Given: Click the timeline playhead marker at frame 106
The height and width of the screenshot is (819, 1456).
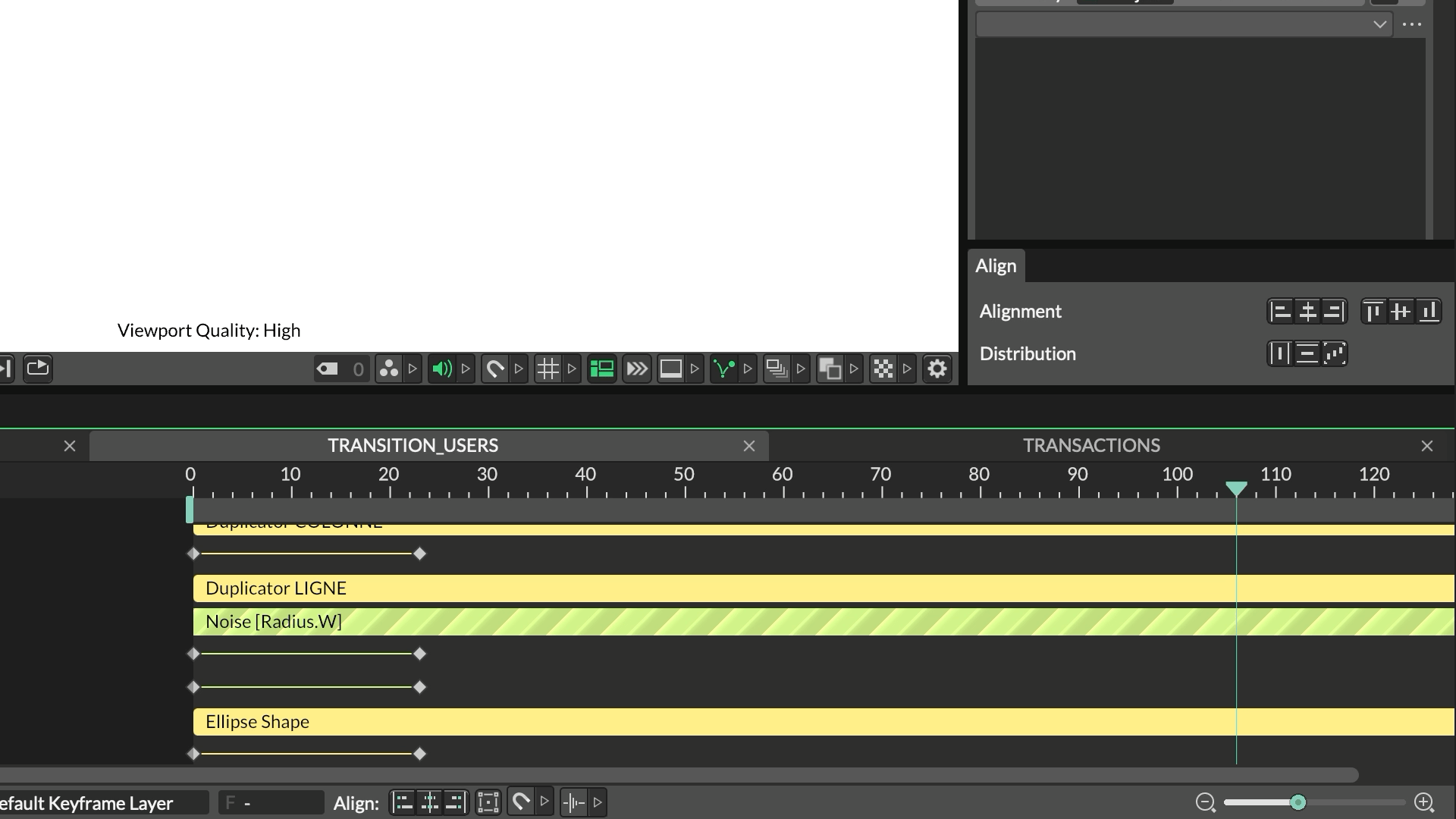Looking at the screenshot, I should (x=1236, y=488).
